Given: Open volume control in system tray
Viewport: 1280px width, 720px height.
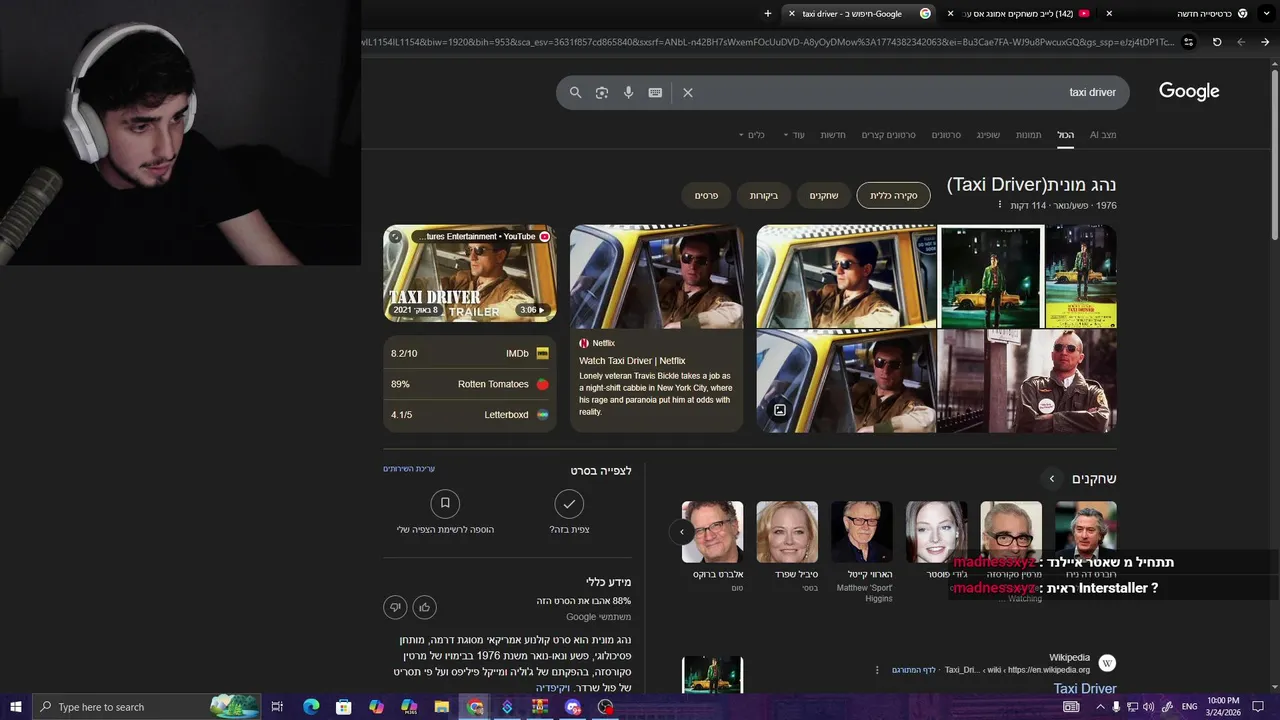Looking at the screenshot, I should [x=1148, y=707].
